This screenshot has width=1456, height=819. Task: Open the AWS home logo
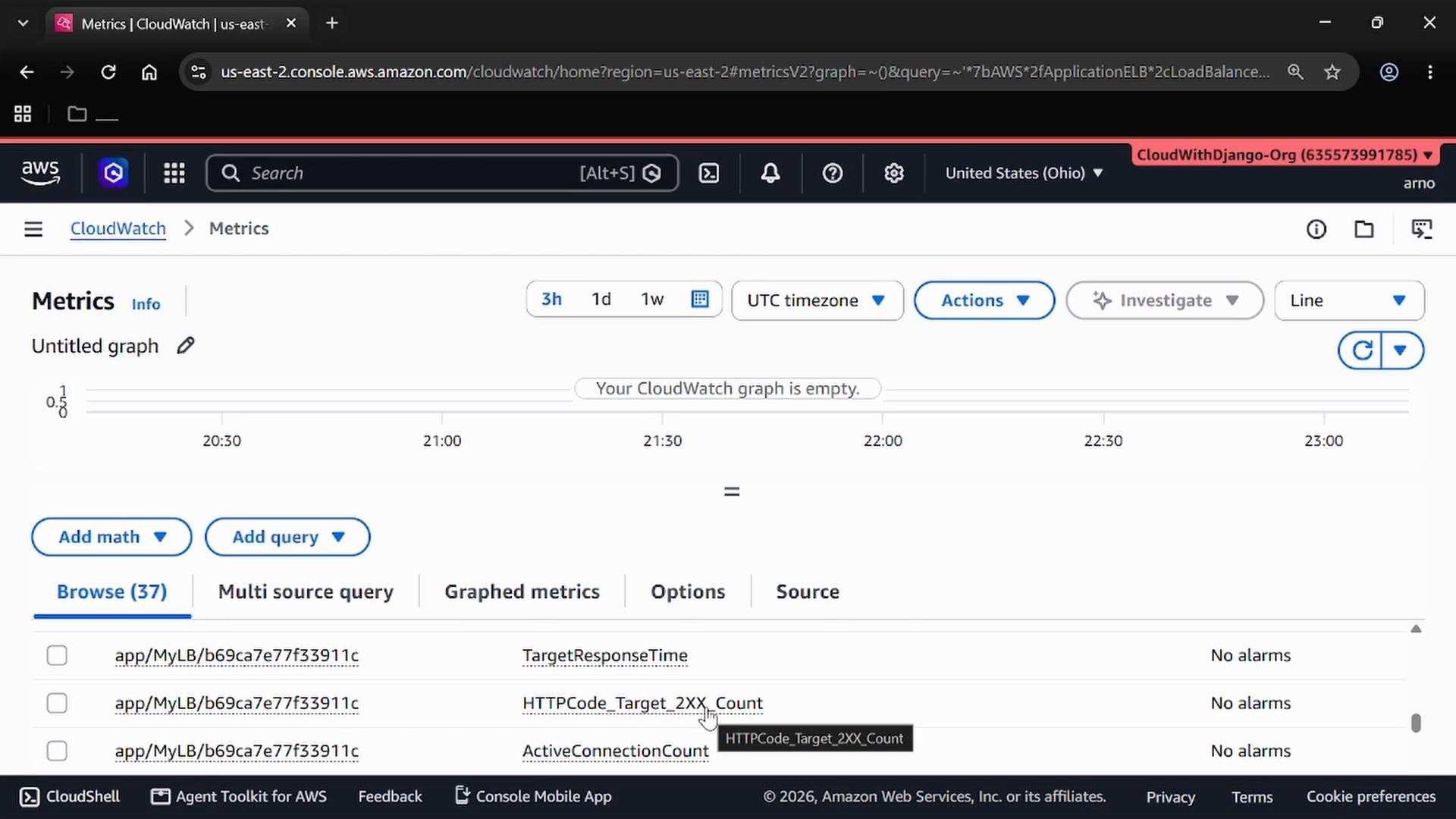point(40,173)
